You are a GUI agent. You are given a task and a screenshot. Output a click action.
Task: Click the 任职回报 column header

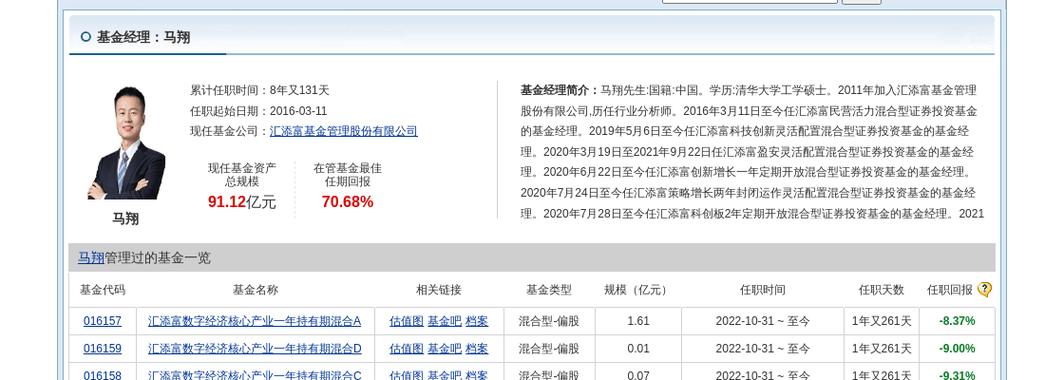(x=950, y=290)
